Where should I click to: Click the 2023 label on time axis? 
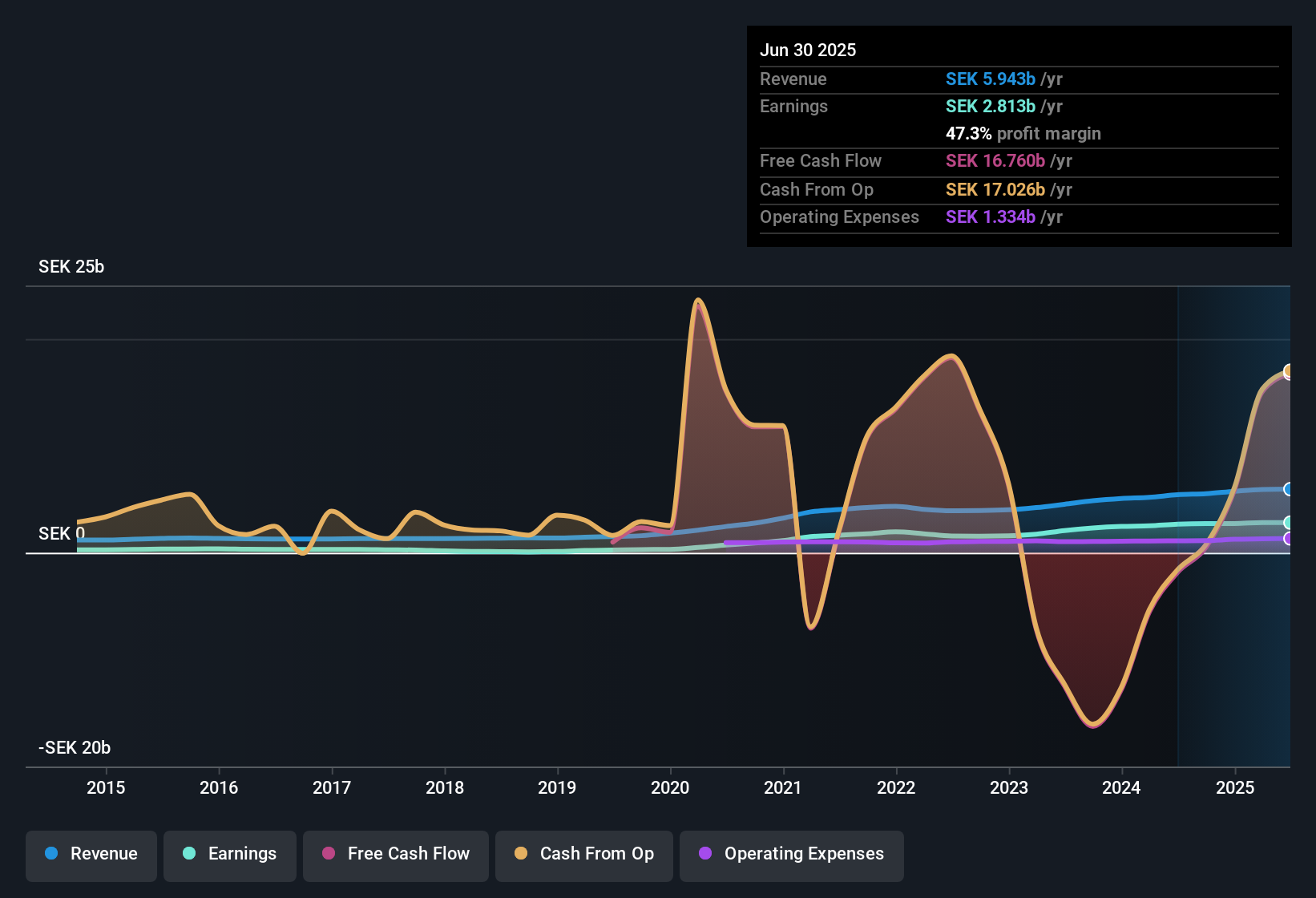click(x=1009, y=788)
